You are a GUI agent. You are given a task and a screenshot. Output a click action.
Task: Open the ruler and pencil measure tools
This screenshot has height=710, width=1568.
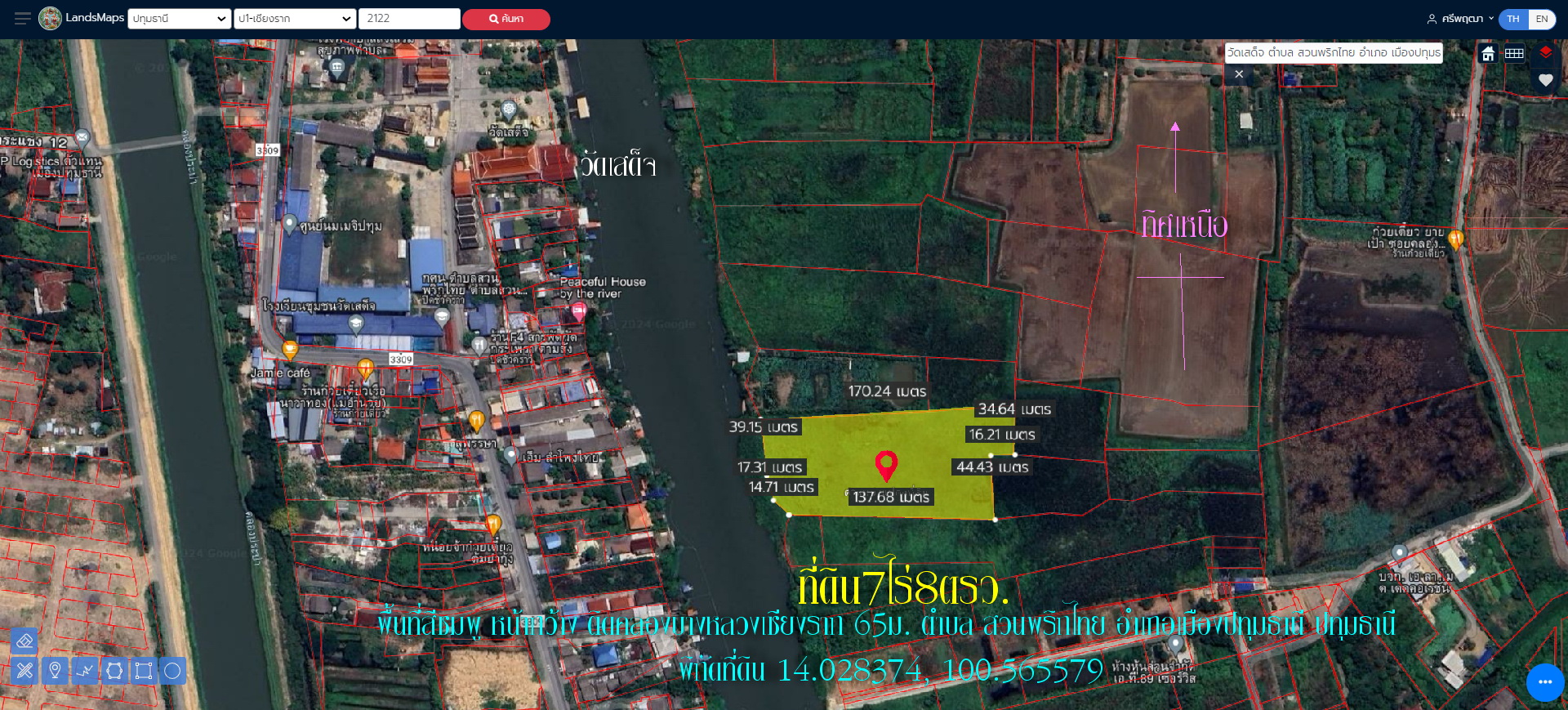coord(24,671)
